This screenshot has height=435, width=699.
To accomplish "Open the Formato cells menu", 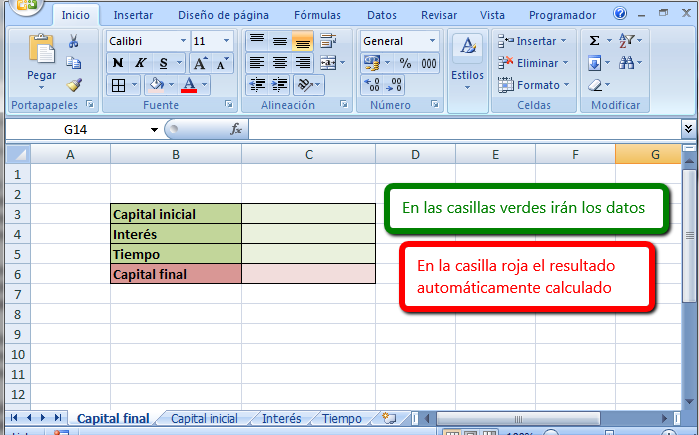I will 534,85.
